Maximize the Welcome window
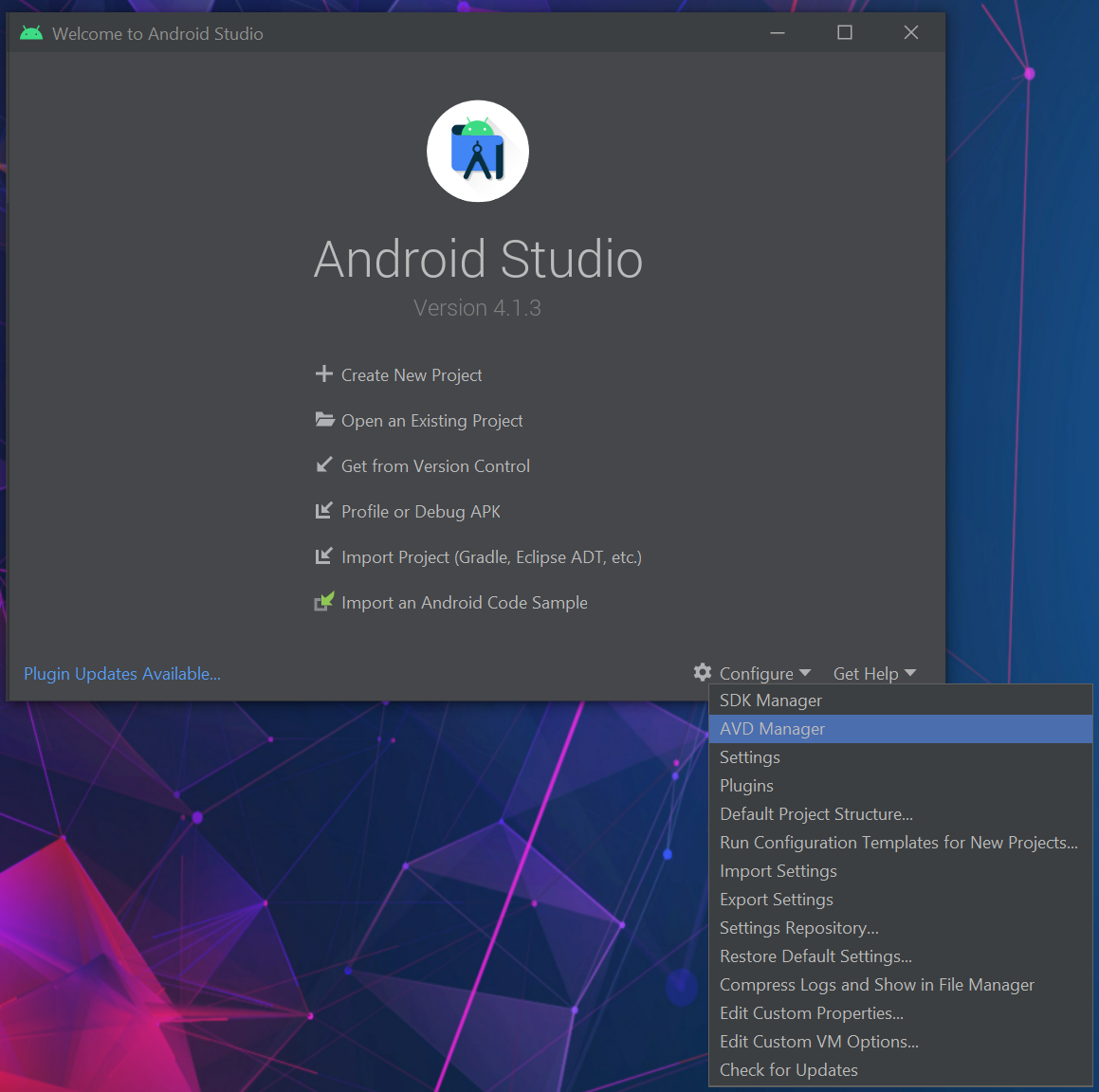 [844, 33]
